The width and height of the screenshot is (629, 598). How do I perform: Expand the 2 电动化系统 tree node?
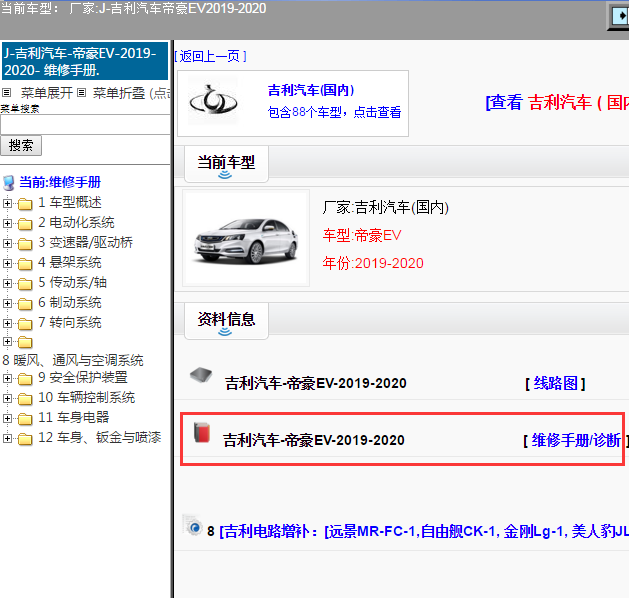coord(7,223)
